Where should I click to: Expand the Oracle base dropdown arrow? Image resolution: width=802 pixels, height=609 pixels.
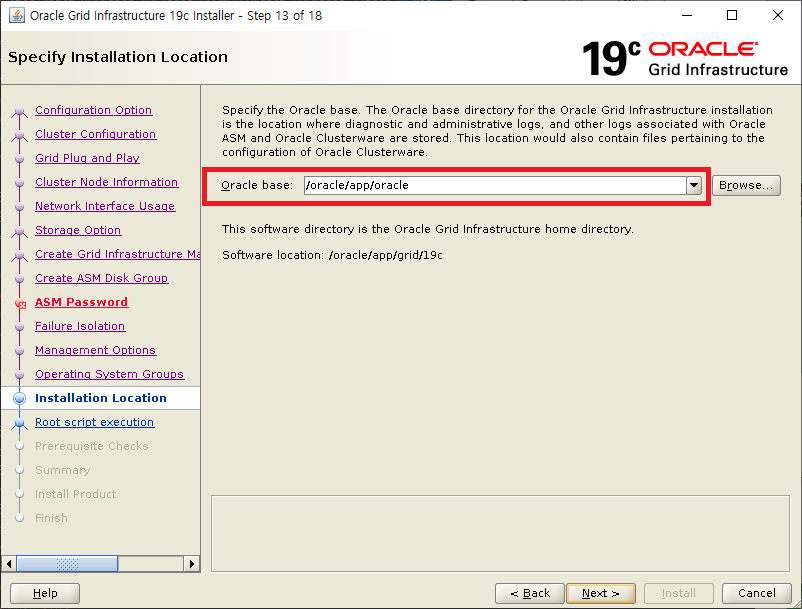(x=694, y=185)
